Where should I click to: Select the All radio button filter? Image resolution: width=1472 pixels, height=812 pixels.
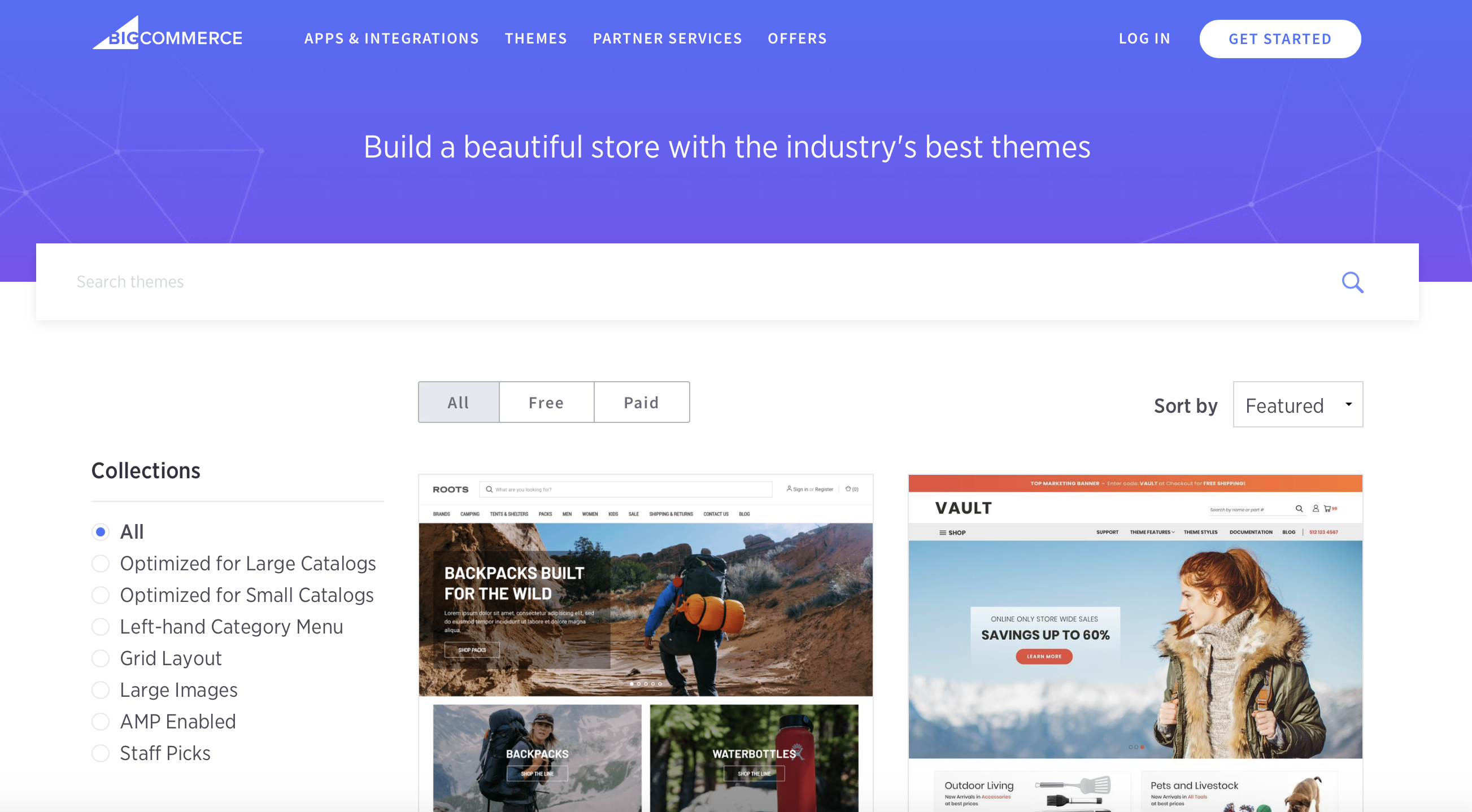[99, 531]
